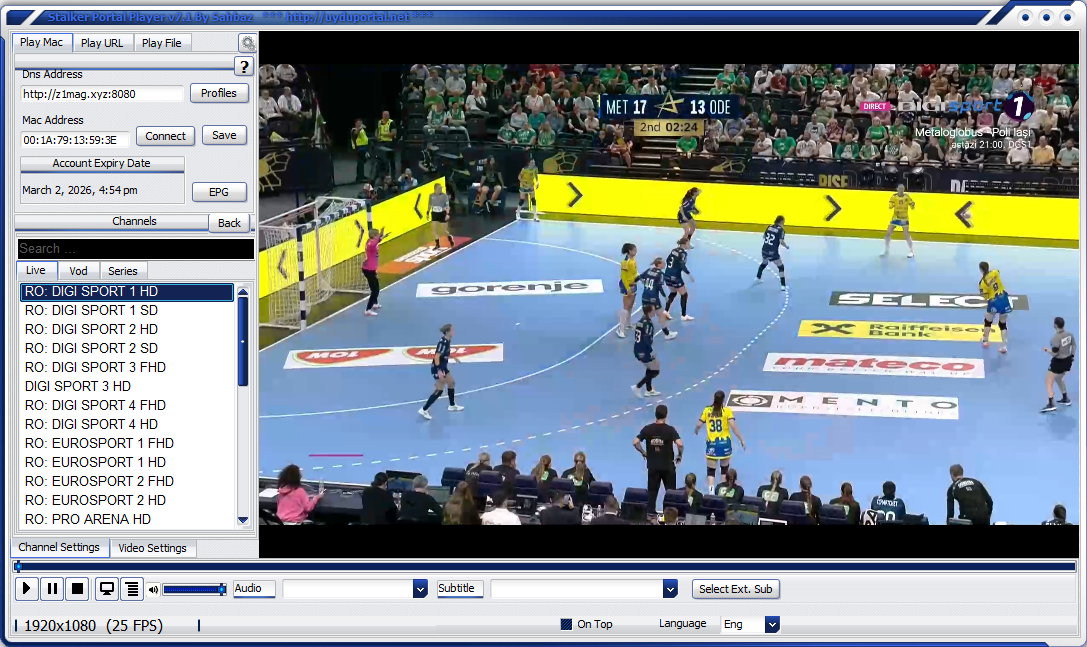Viewport: 1087px width, 647px height.
Task: Select the Live channels tab
Action: [36, 270]
